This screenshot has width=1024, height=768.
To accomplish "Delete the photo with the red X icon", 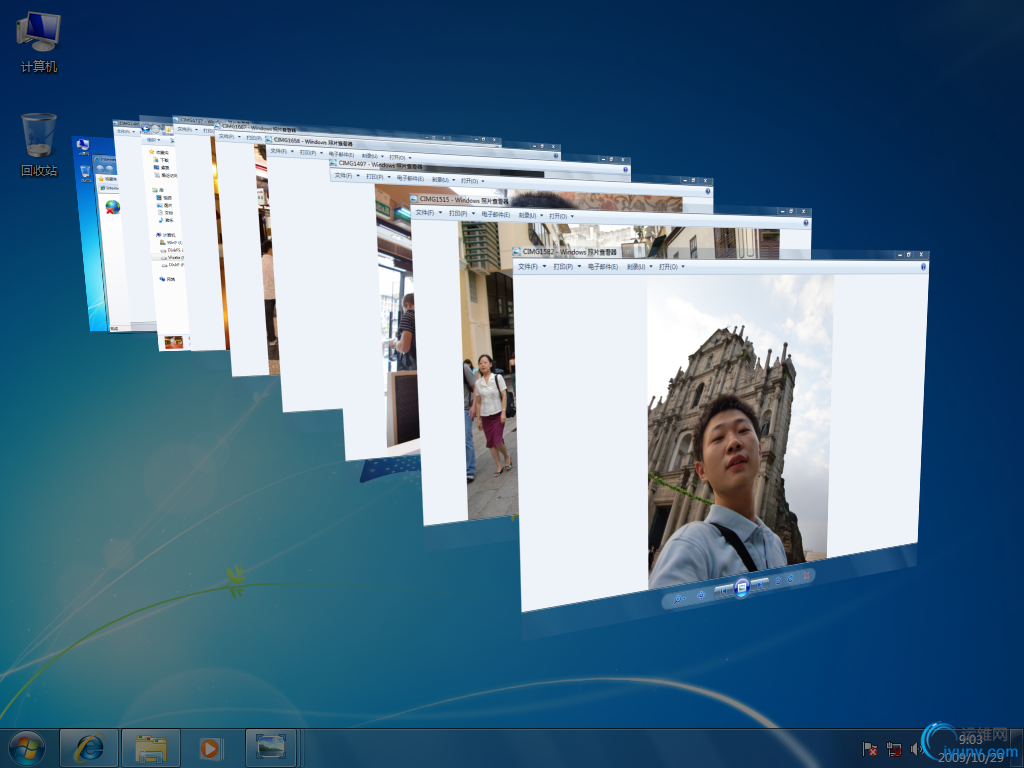I will [x=808, y=576].
